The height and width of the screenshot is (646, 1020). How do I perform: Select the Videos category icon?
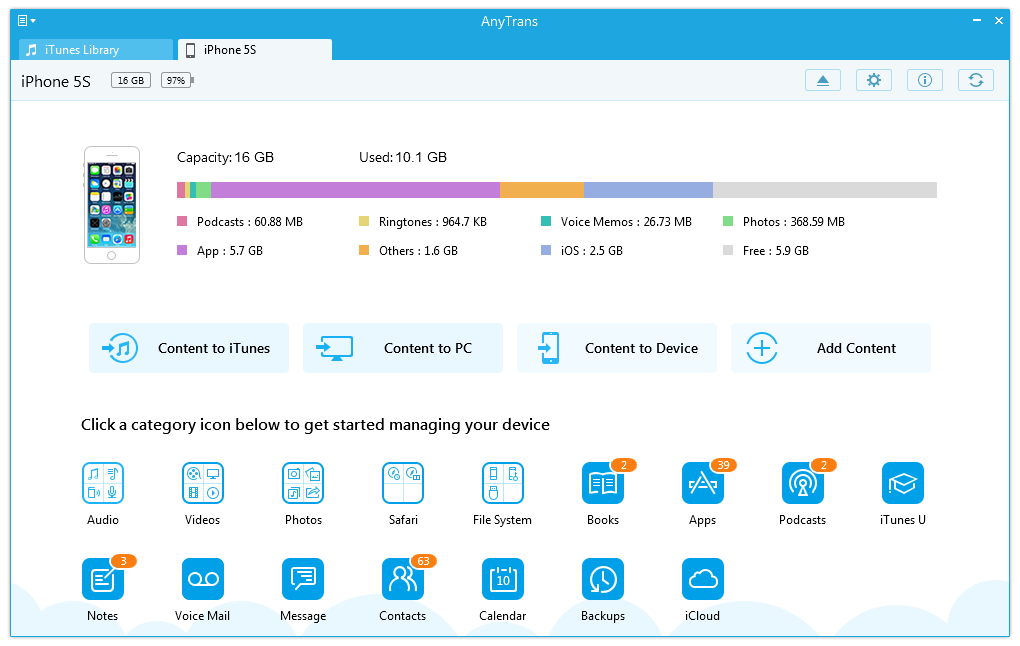tap(202, 483)
